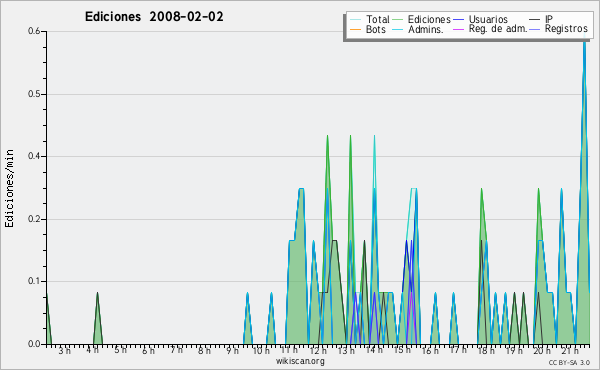Click the blue Usuarios legend color line
This screenshot has height=370, width=600.
(458, 20)
